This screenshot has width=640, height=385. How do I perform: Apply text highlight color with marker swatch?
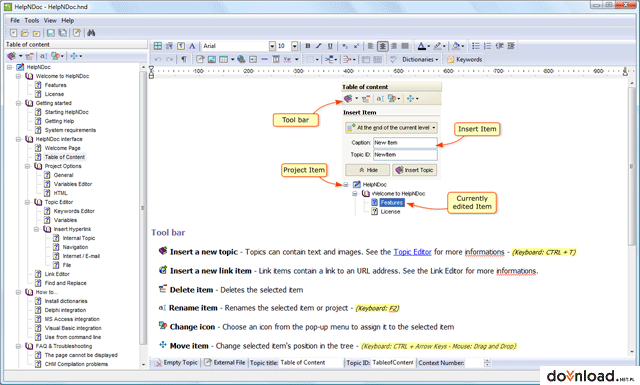[437, 46]
